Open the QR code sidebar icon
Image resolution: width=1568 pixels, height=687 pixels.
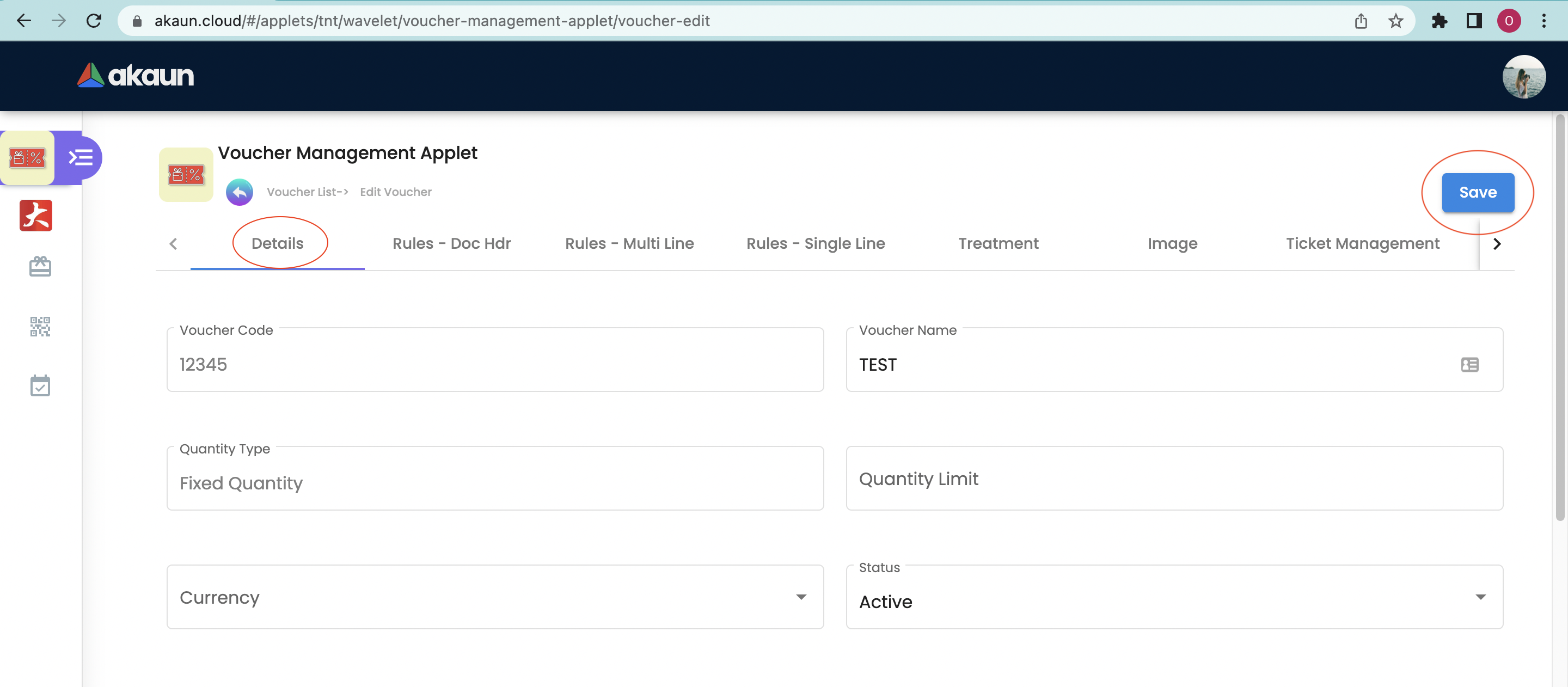40,326
